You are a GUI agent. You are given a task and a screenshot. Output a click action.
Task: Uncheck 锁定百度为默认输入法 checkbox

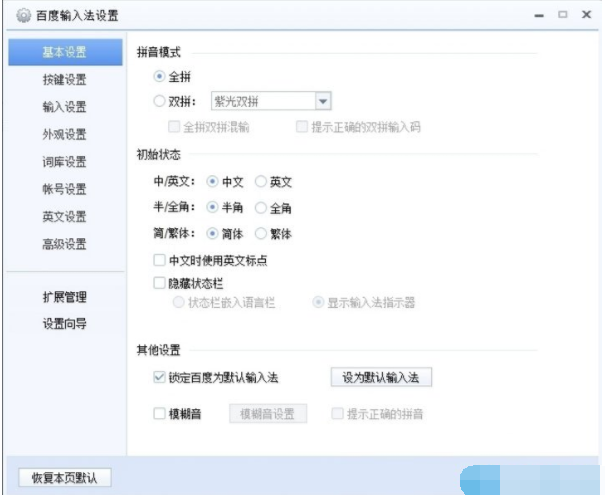(x=160, y=377)
